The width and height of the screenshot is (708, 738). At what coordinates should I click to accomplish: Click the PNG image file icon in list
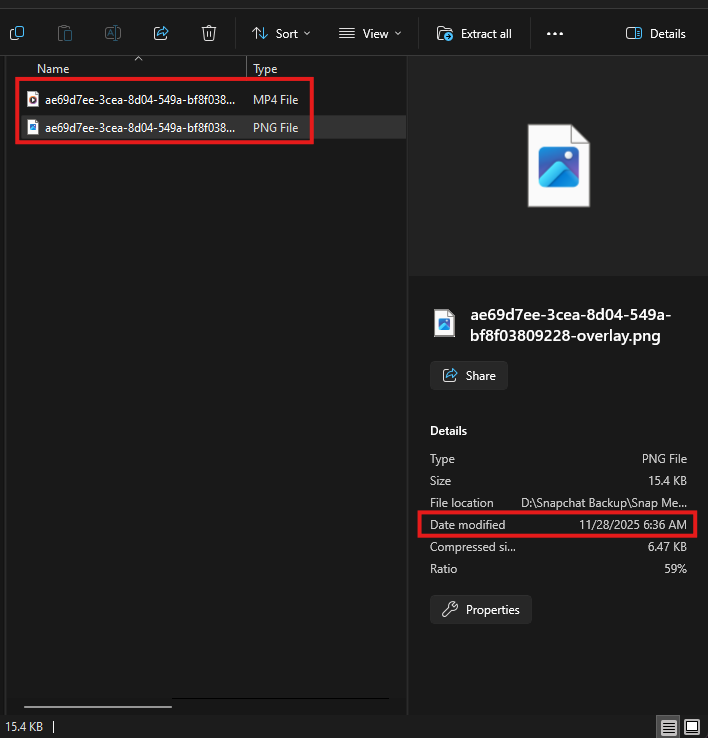coord(33,127)
